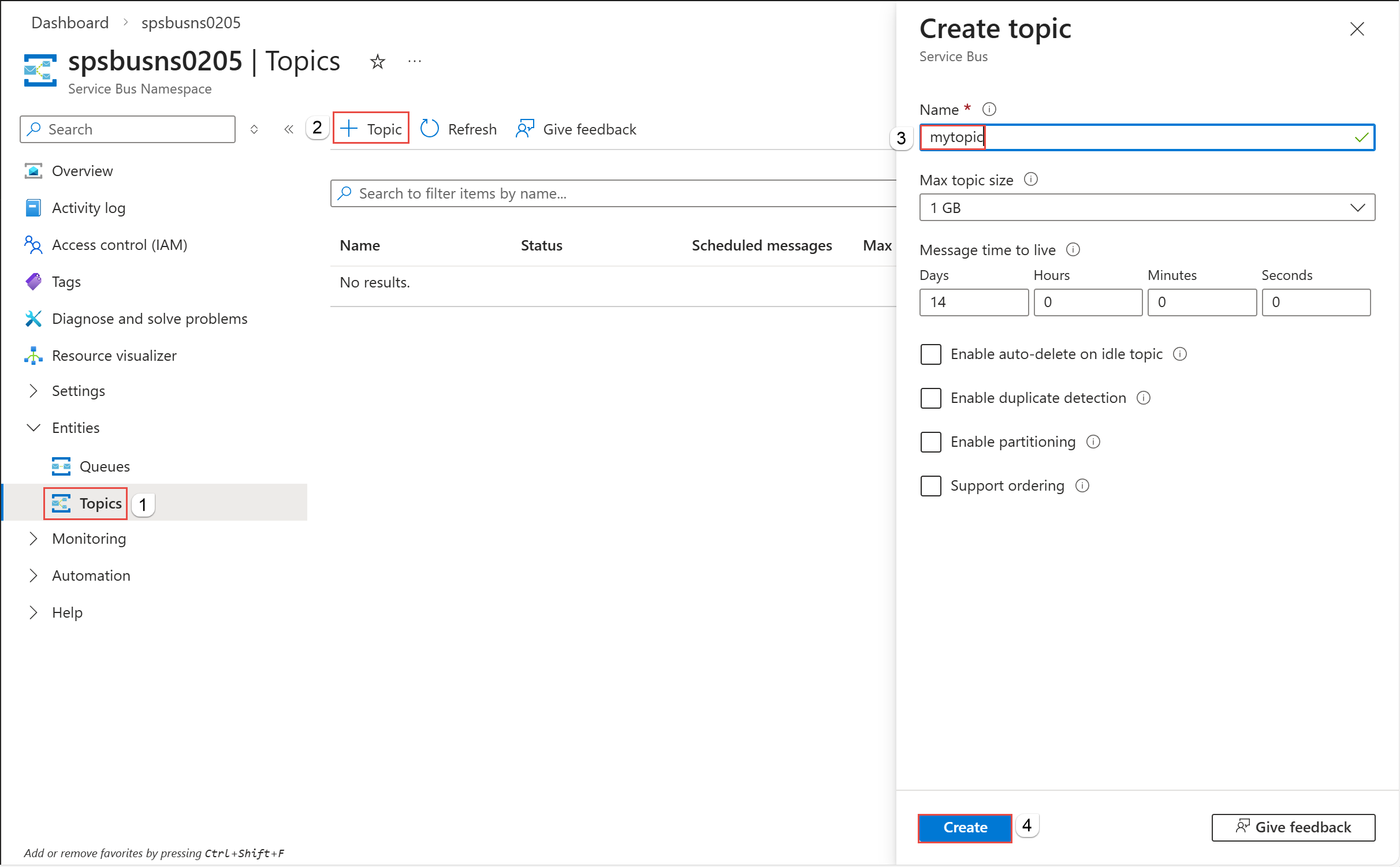1400x867 pixels.
Task: Show the Name field info tooltip
Action: click(989, 109)
